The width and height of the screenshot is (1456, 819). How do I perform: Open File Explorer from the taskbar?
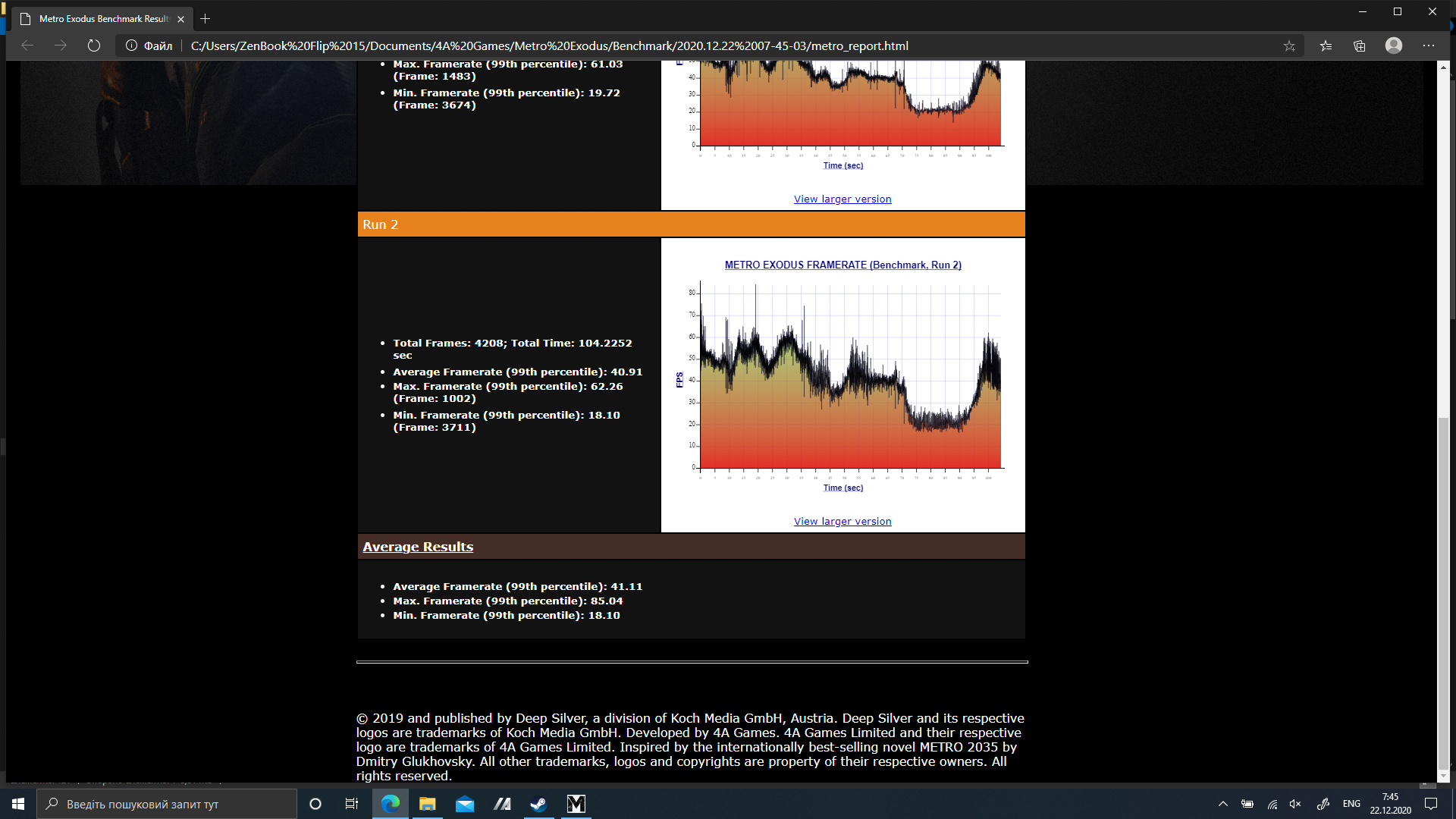pos(428,804)
